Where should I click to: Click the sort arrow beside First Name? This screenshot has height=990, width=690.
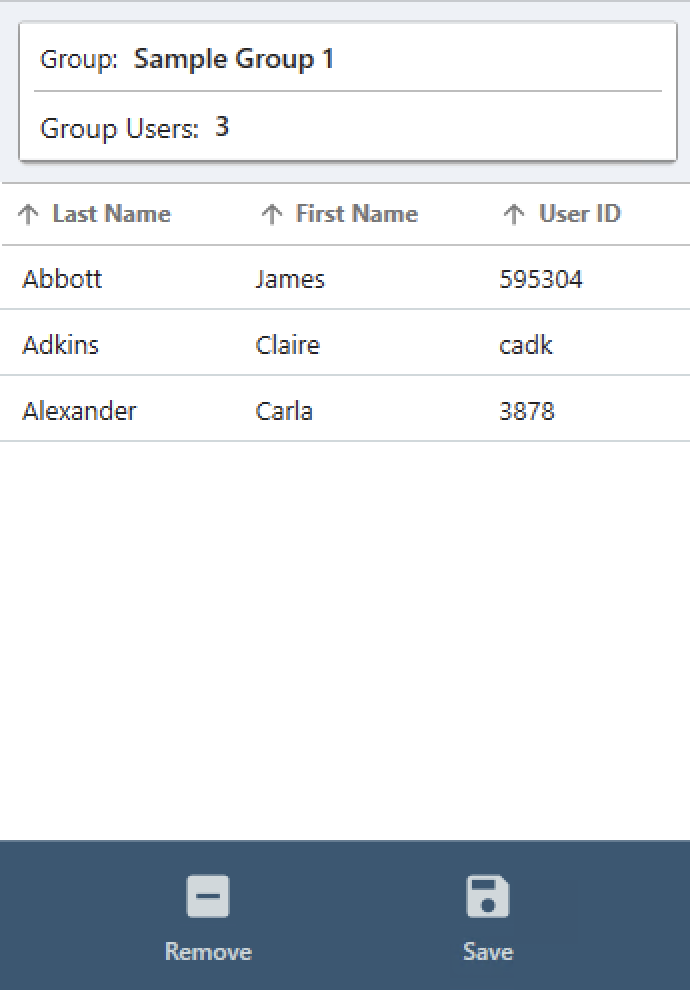(x=271, y=214)
